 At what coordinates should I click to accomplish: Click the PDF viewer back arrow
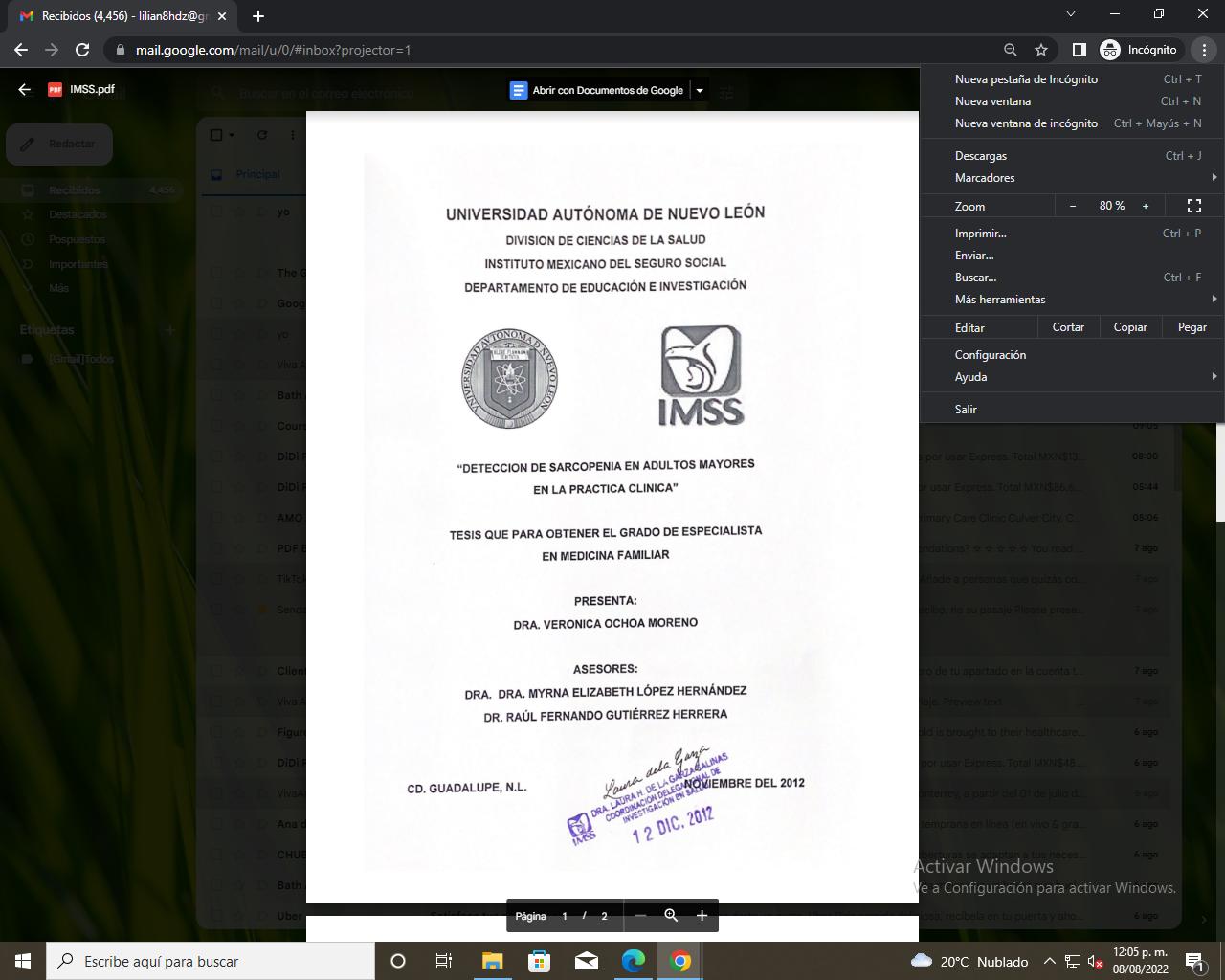click(25, 89)
